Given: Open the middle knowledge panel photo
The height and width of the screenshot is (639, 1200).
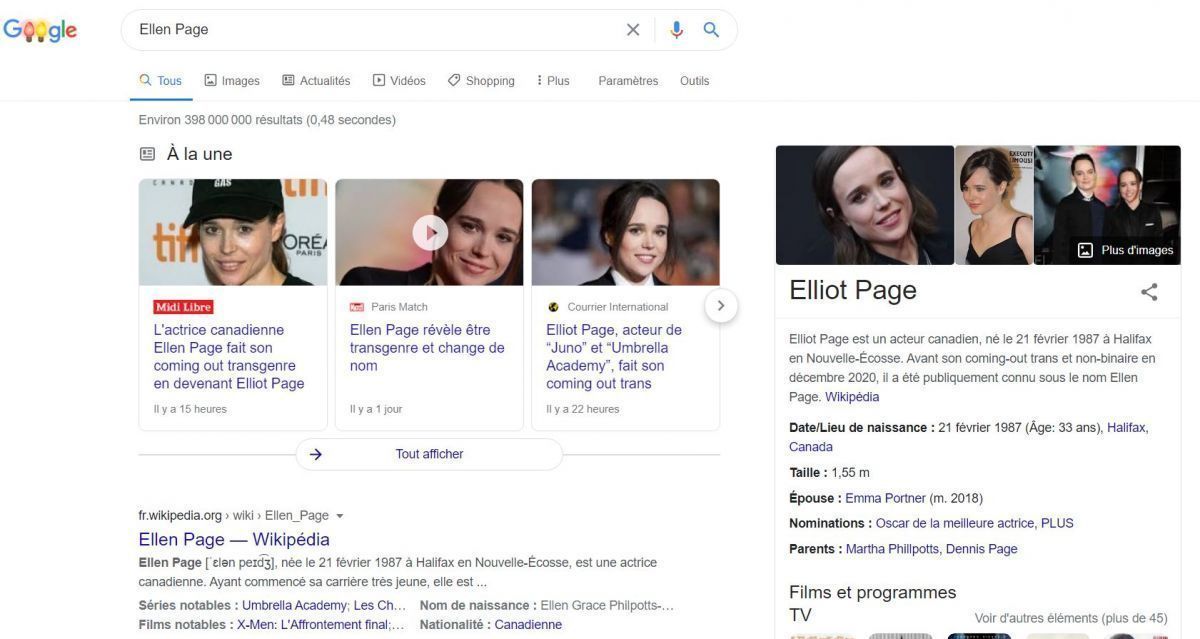Looking at the screenshot, I should [994, 205].
